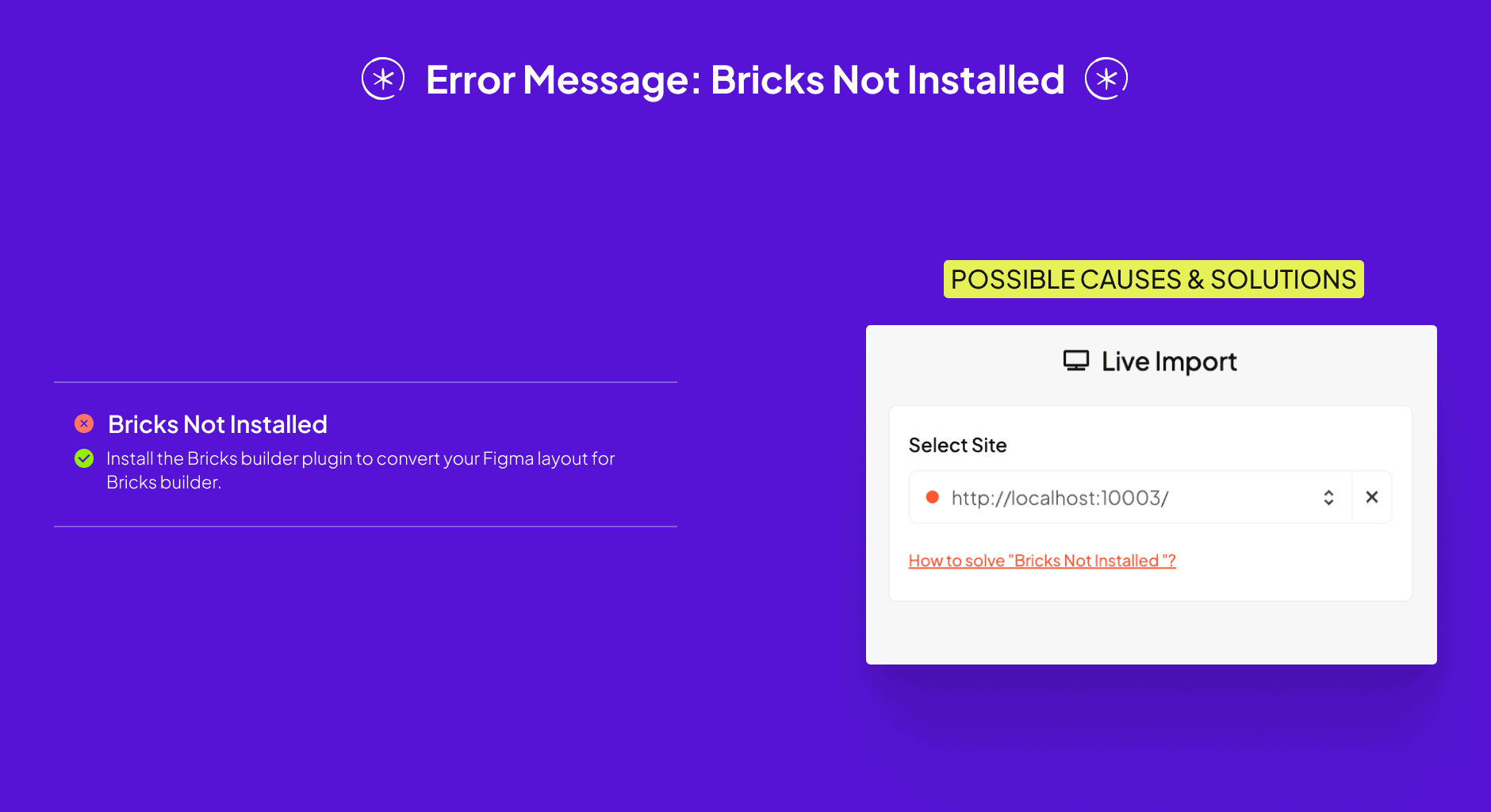The width and height of the screenshot is (1491, 812).
Task: Click the up-down chevron on the site selector
Action: (x=1329, y=497)
